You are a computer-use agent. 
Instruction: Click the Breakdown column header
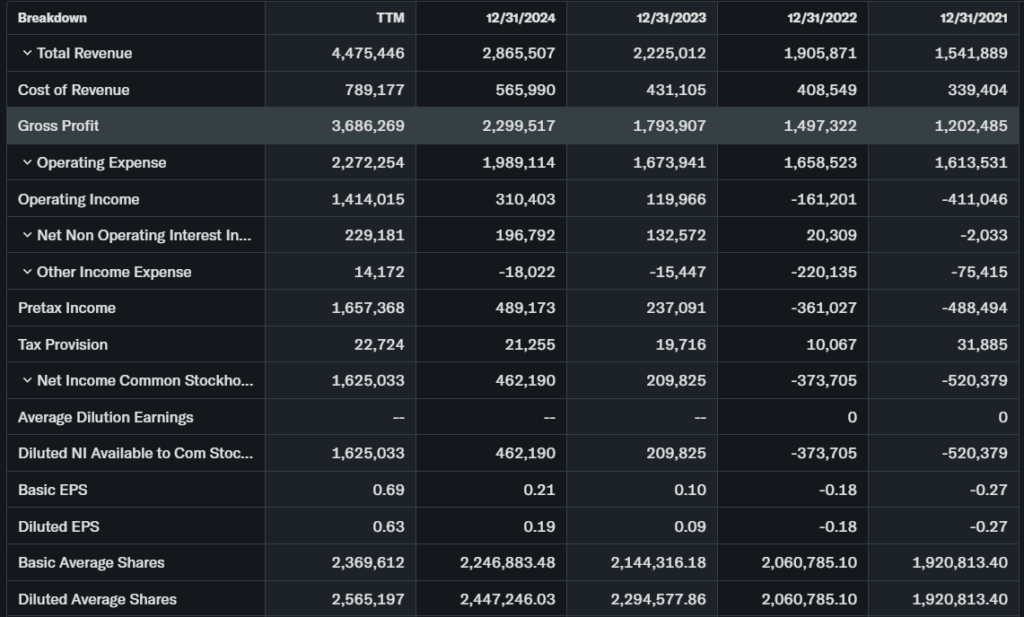[x=52, y=18]
